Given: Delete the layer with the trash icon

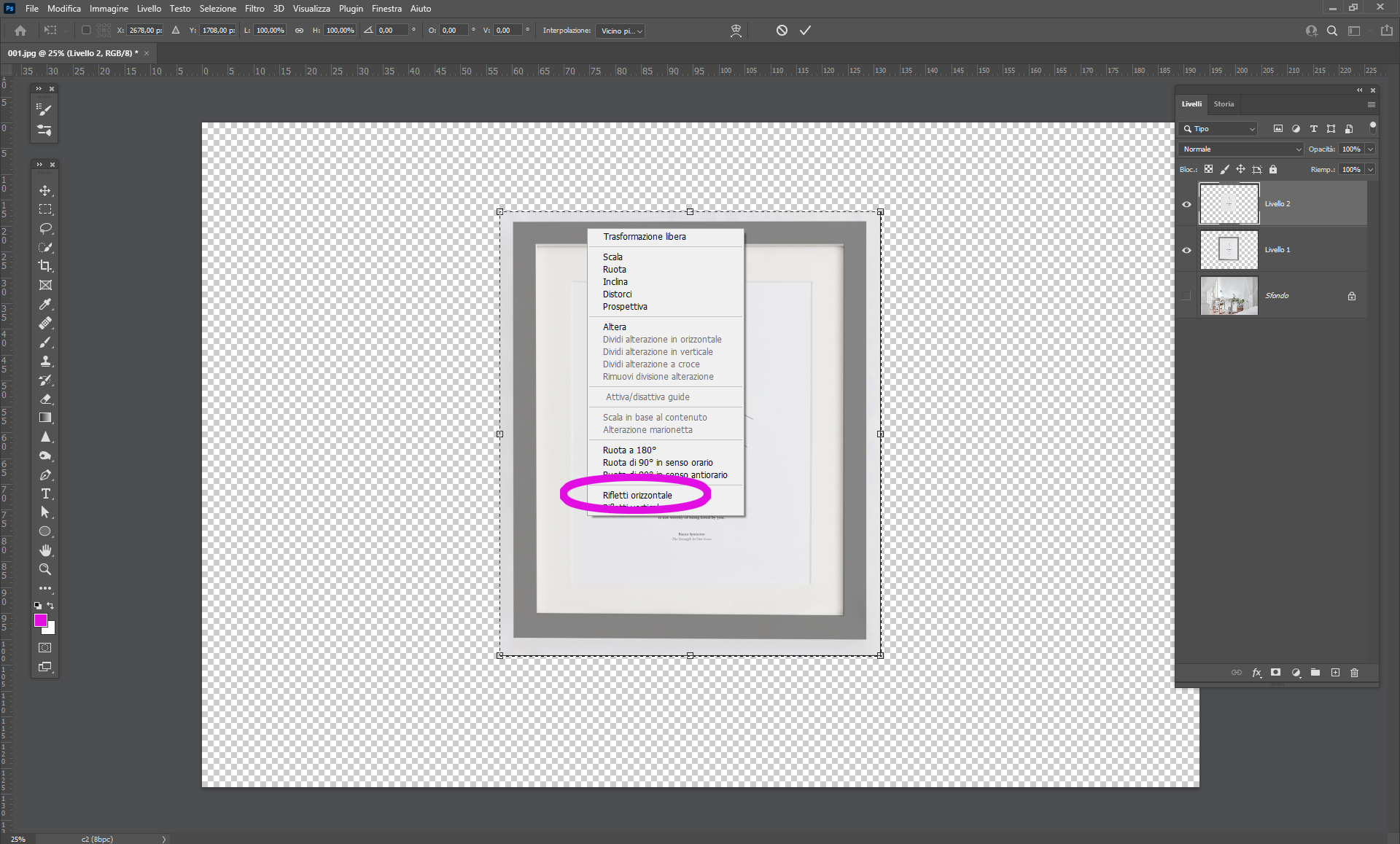Looking at the screenshot, I should coord(1354,673).
